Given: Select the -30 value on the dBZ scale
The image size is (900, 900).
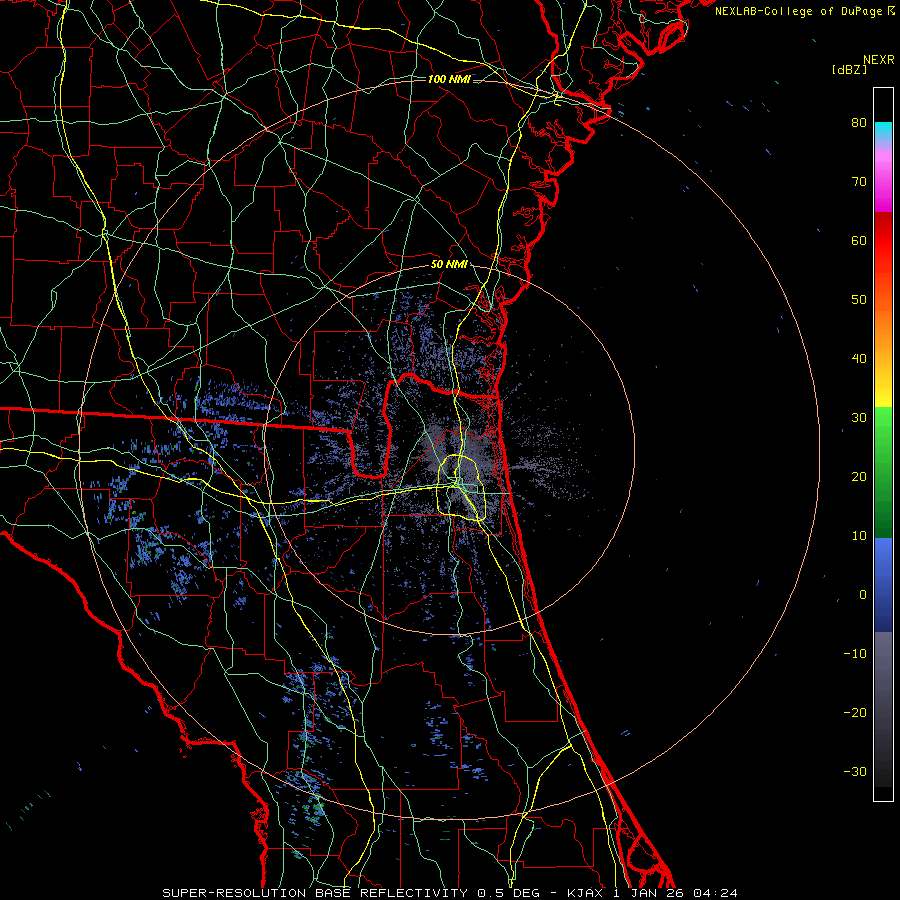Looking at the screenshot, I should (855, 772).
